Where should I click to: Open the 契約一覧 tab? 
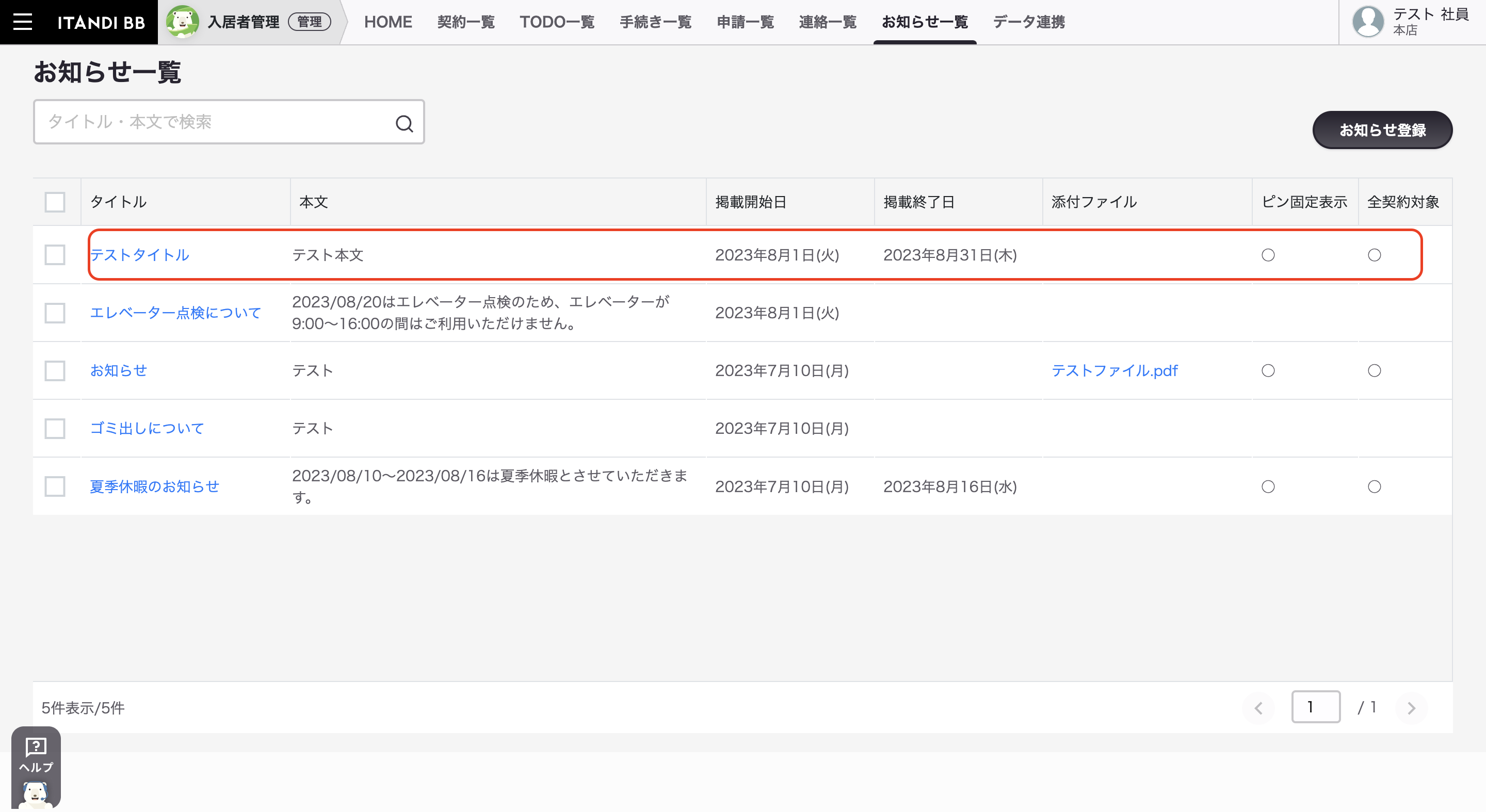(x=465, y=22)
